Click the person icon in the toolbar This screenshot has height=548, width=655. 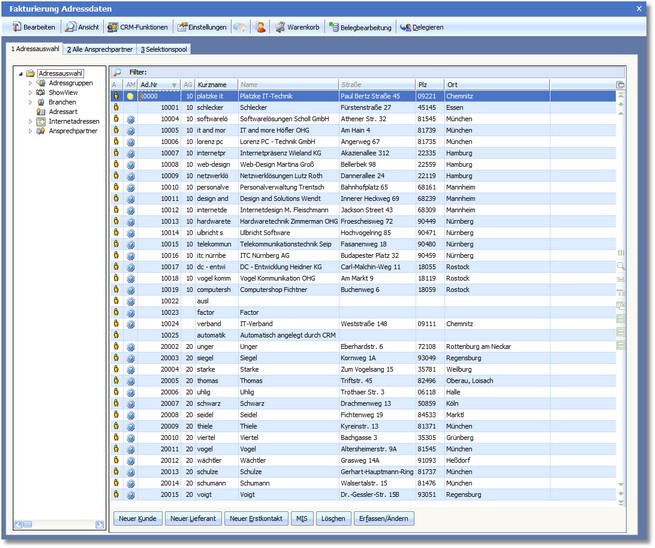[260, 27]
